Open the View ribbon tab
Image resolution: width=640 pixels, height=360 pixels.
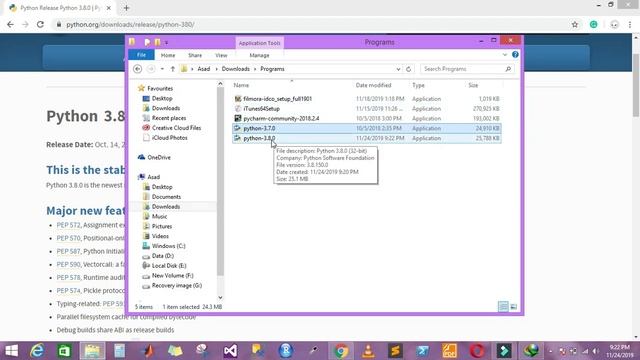tap(221, 55)
